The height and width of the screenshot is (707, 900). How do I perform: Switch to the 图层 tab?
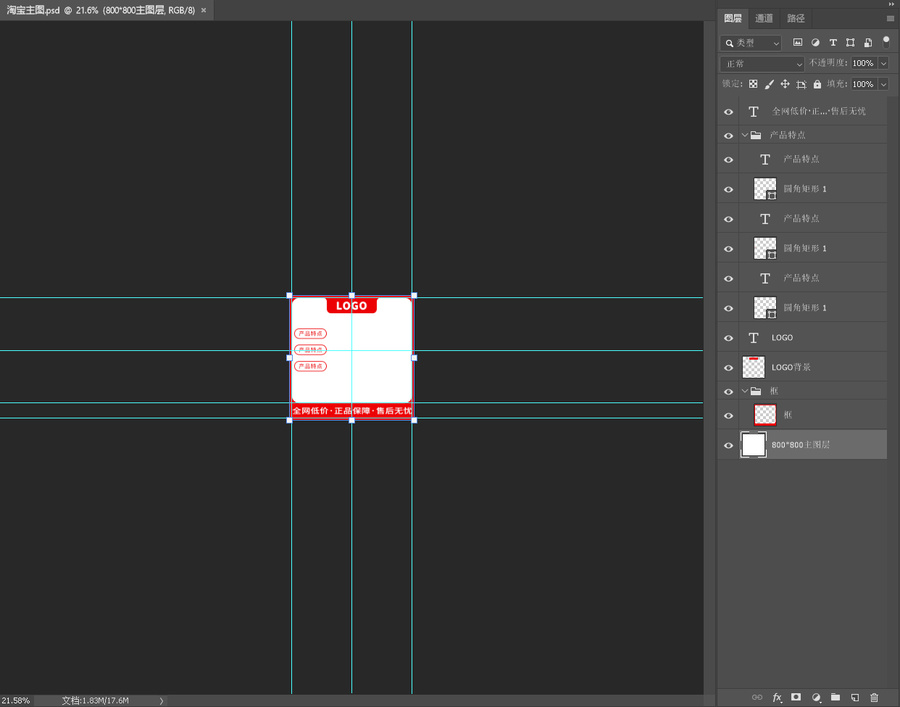tap(732, 18)
